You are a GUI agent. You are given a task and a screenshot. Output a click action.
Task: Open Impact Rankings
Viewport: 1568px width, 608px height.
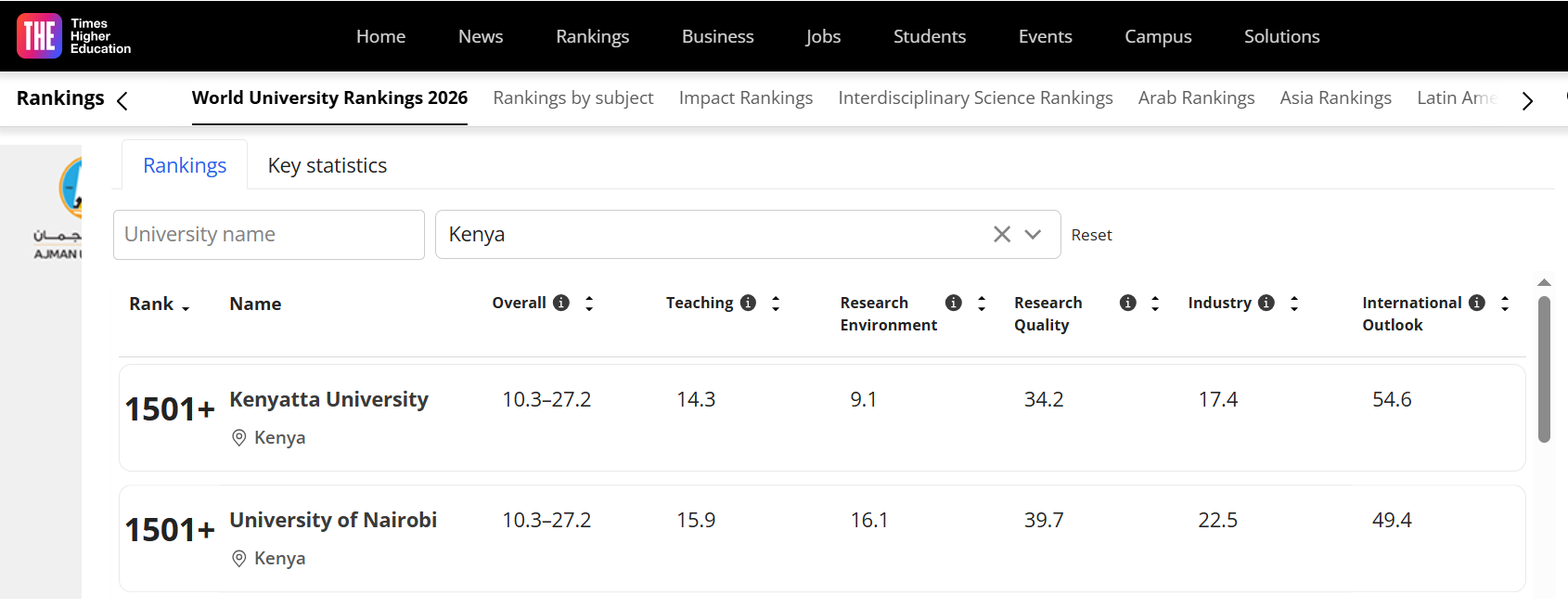point(746,97)
